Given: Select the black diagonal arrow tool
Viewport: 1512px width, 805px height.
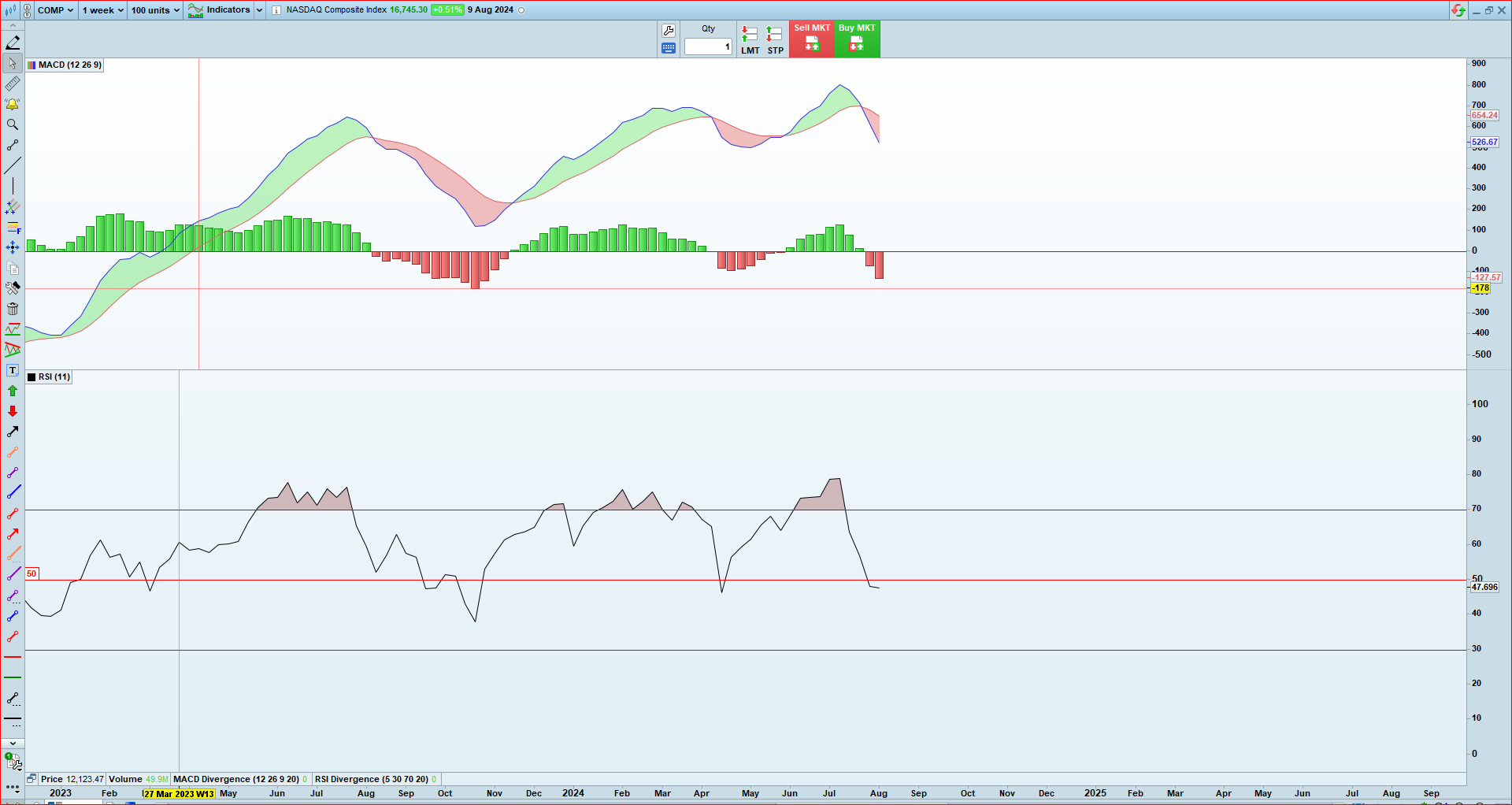Looking at the screenshot, I should pyautogui.click(x=13, y=432).
